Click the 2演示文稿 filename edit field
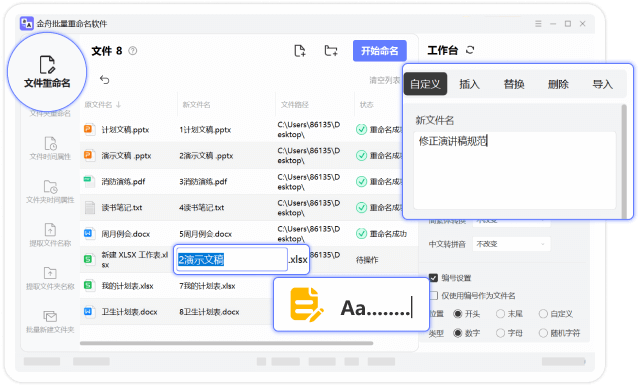Image resolution: width=639 pixels, height=386 pixels. coord(232,259)
